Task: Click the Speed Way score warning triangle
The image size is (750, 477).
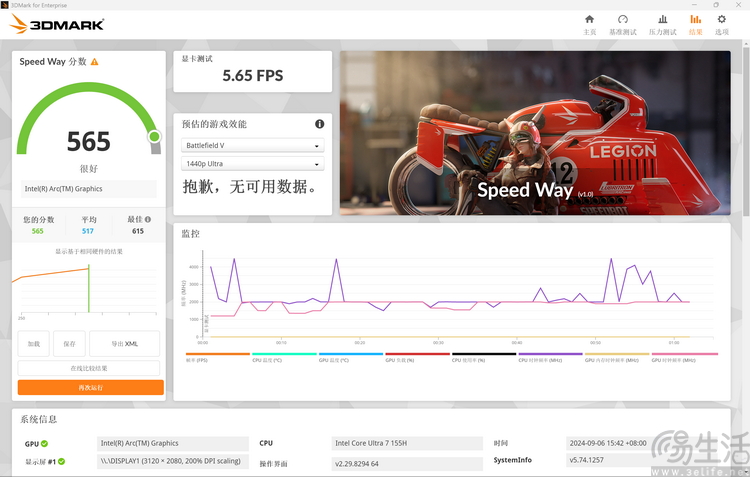Action: pos(94,62)
